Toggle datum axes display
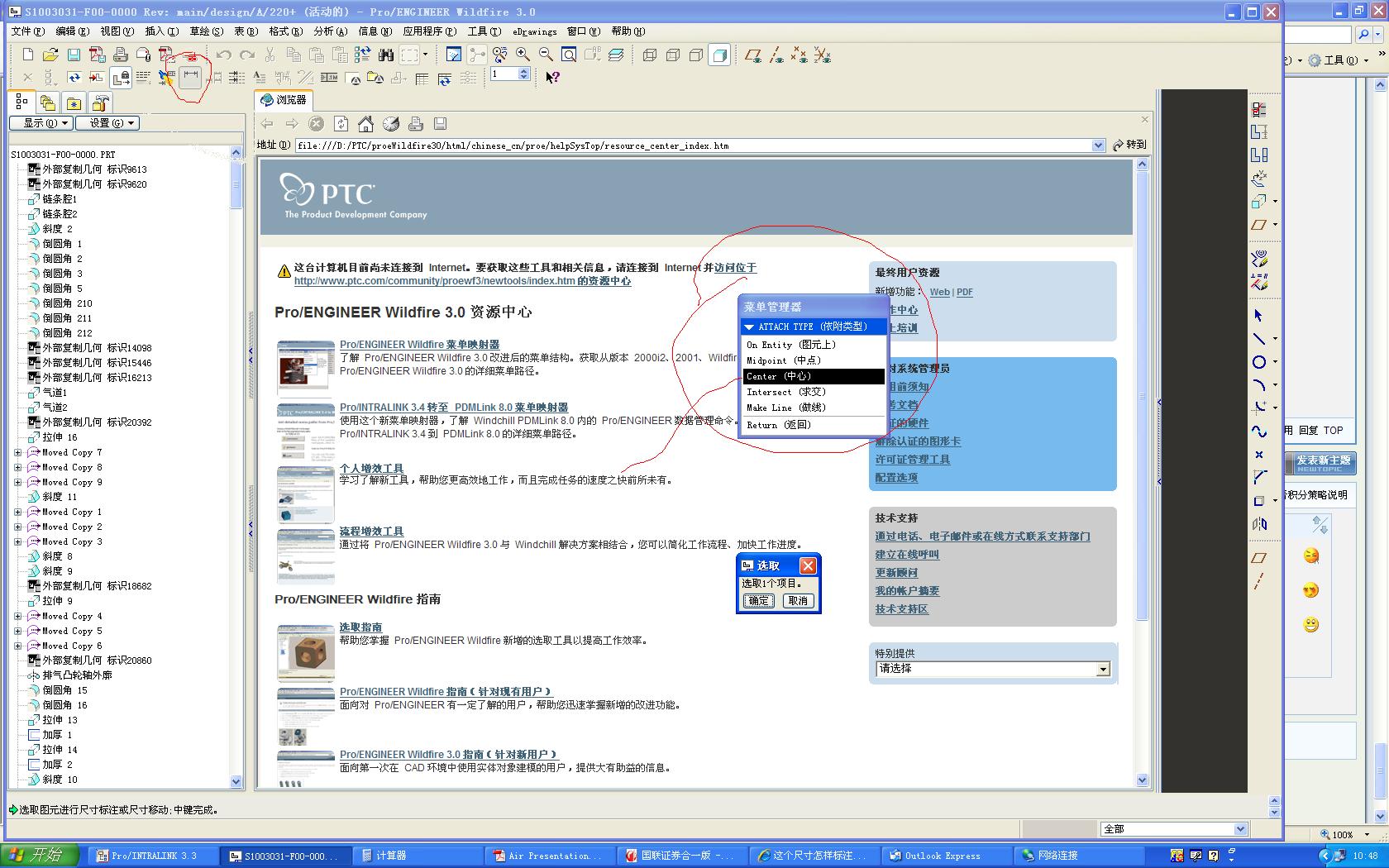 click(x=776, y=55)
